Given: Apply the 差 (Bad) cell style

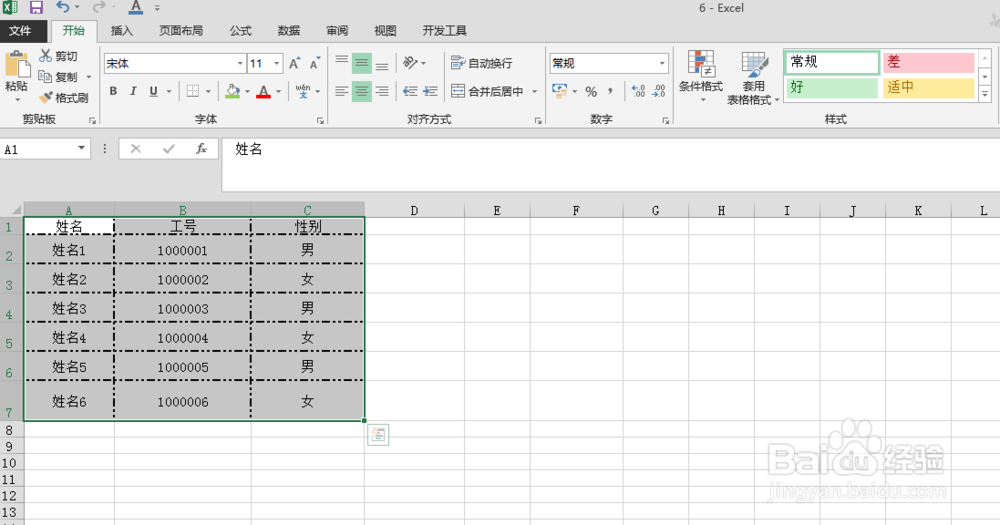Looking at the screenshot, I should [x=928, y=62].
